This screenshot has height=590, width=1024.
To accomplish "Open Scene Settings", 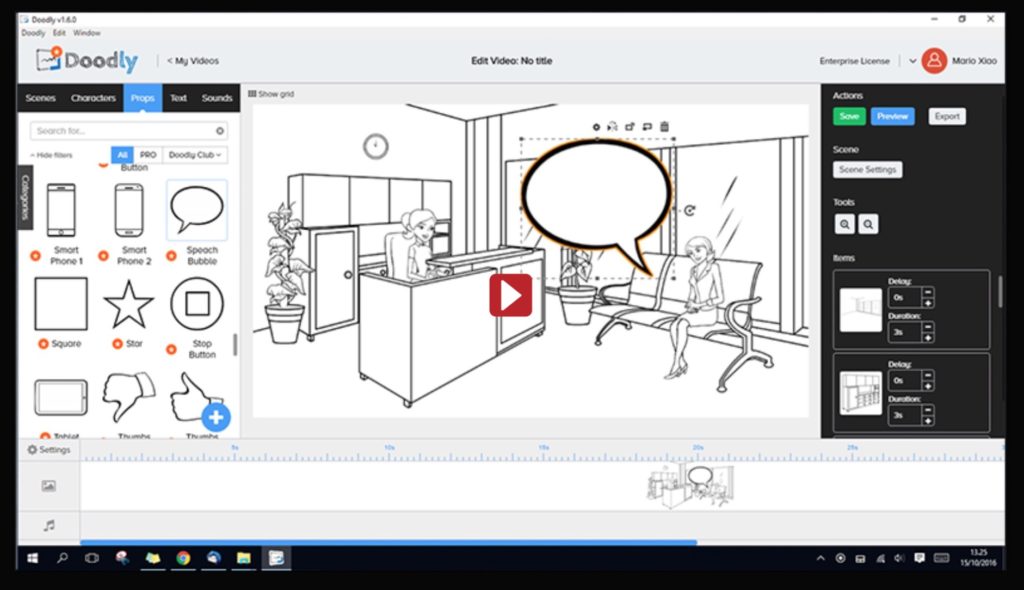I will 867,170.
